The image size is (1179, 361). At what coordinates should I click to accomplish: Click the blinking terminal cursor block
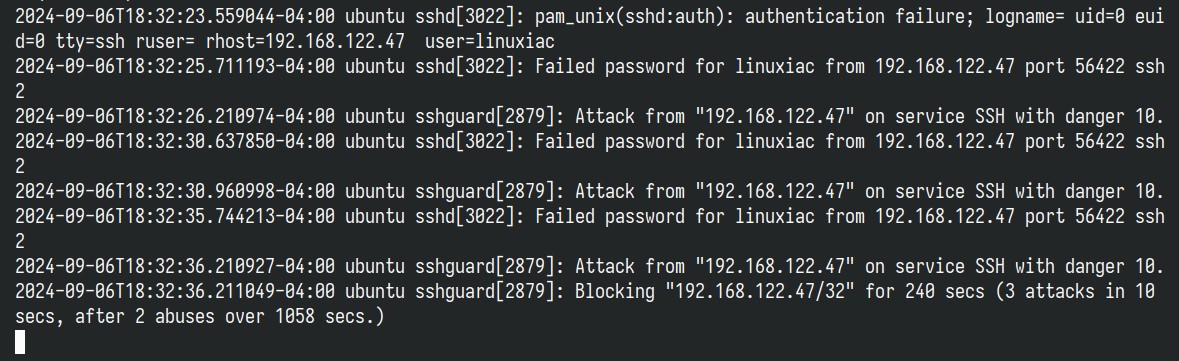[x=20, y=341]
